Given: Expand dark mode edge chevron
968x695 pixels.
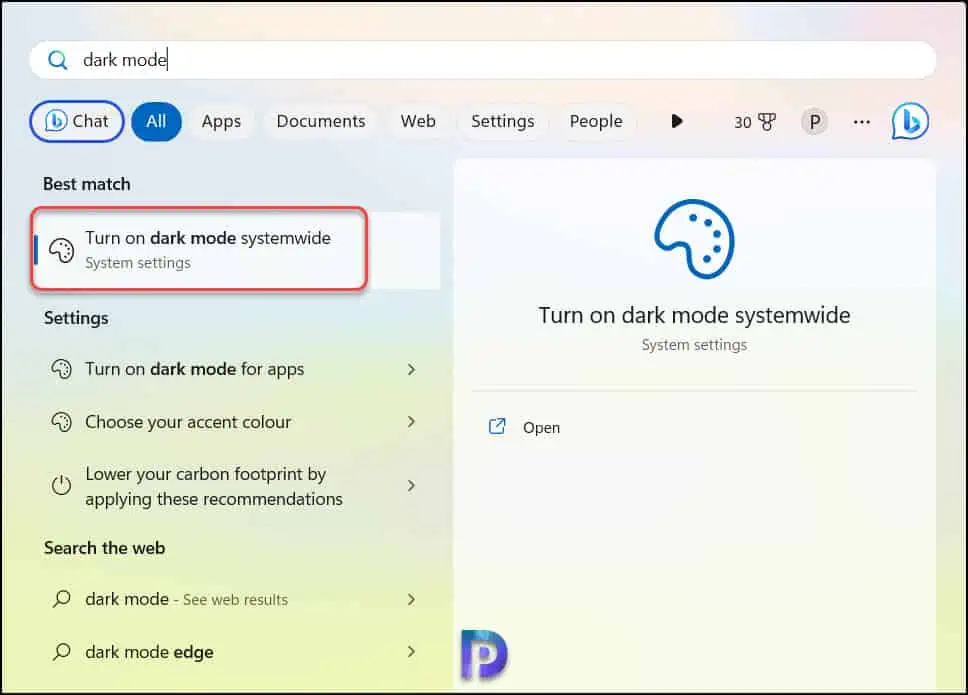Looking at the screenshot, I should coord(411,651).
